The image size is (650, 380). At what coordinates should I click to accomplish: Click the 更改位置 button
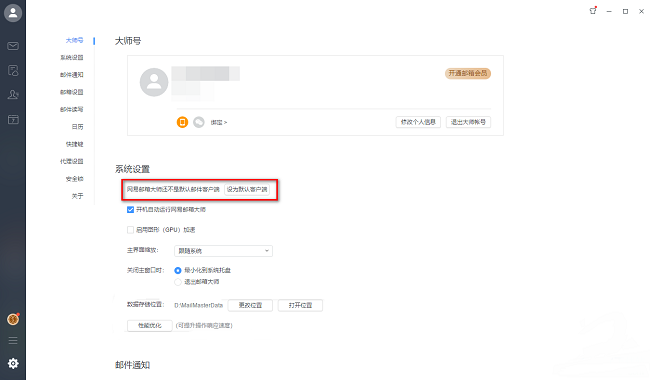(x=250, y=305)
